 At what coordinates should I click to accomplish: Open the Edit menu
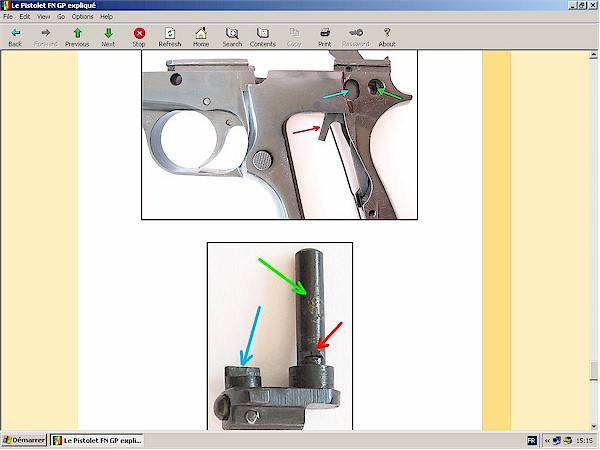point(25,17)
